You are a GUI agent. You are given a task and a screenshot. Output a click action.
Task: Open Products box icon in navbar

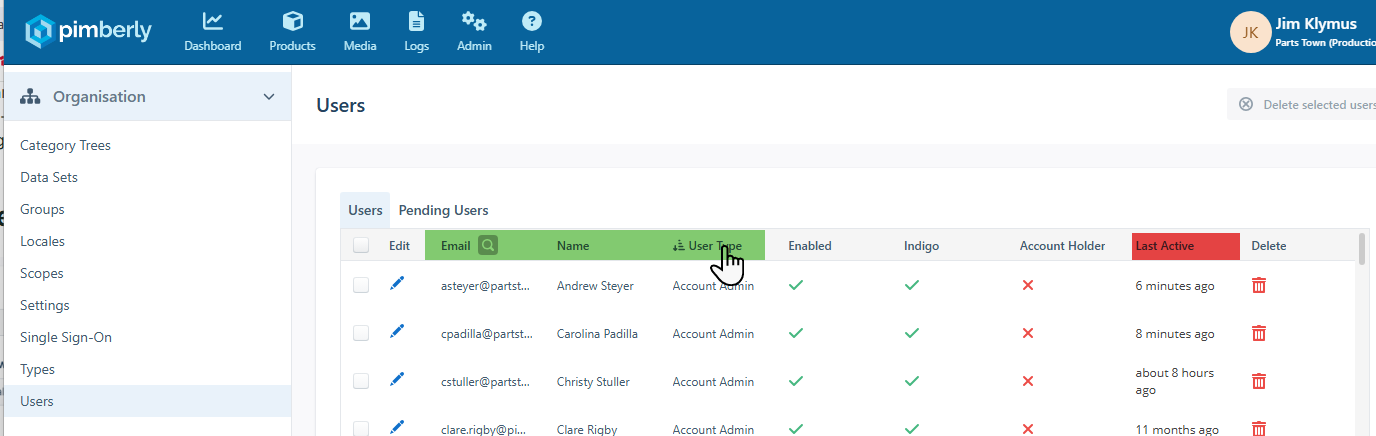point(292,21)
